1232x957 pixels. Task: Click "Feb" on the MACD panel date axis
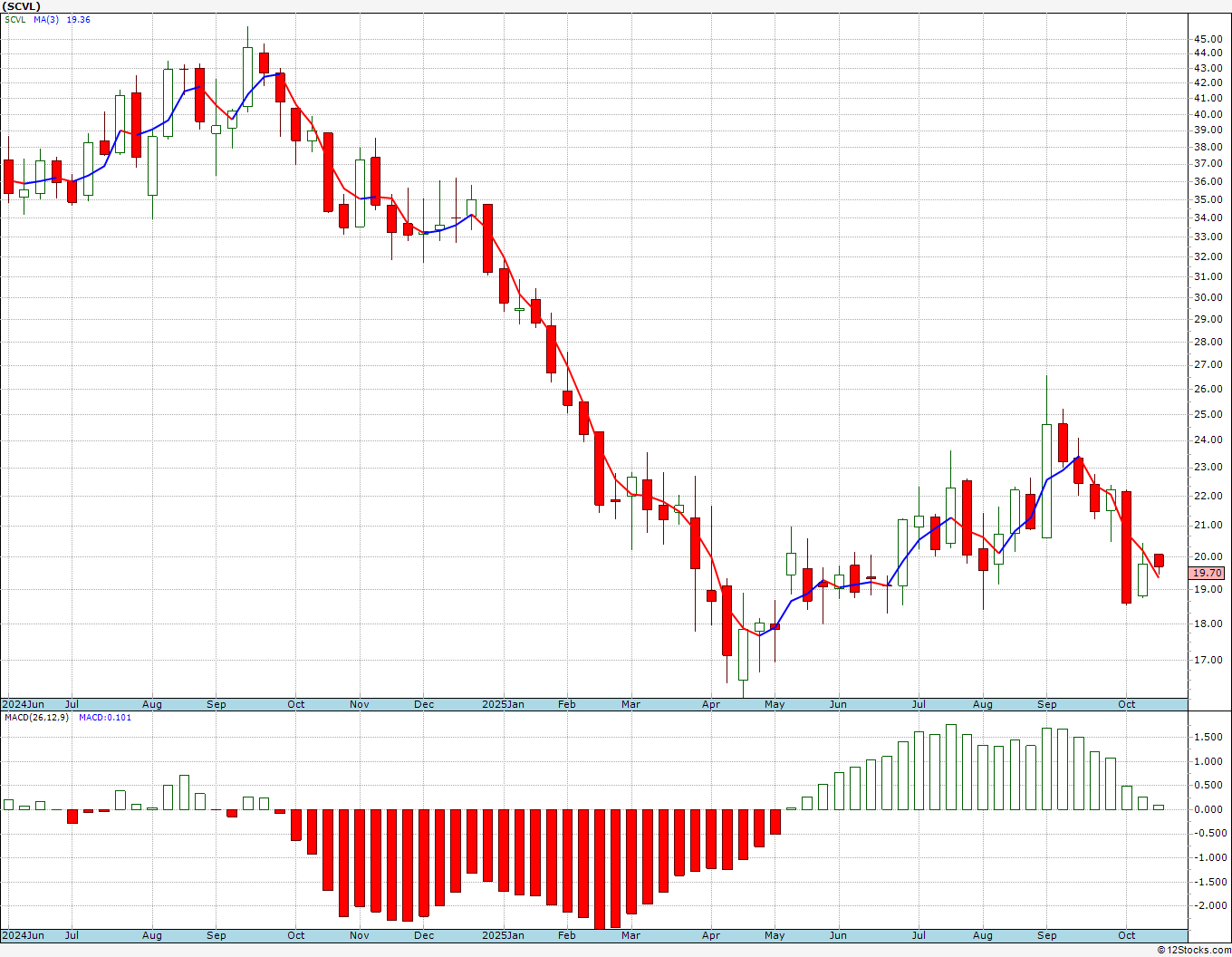567,935
